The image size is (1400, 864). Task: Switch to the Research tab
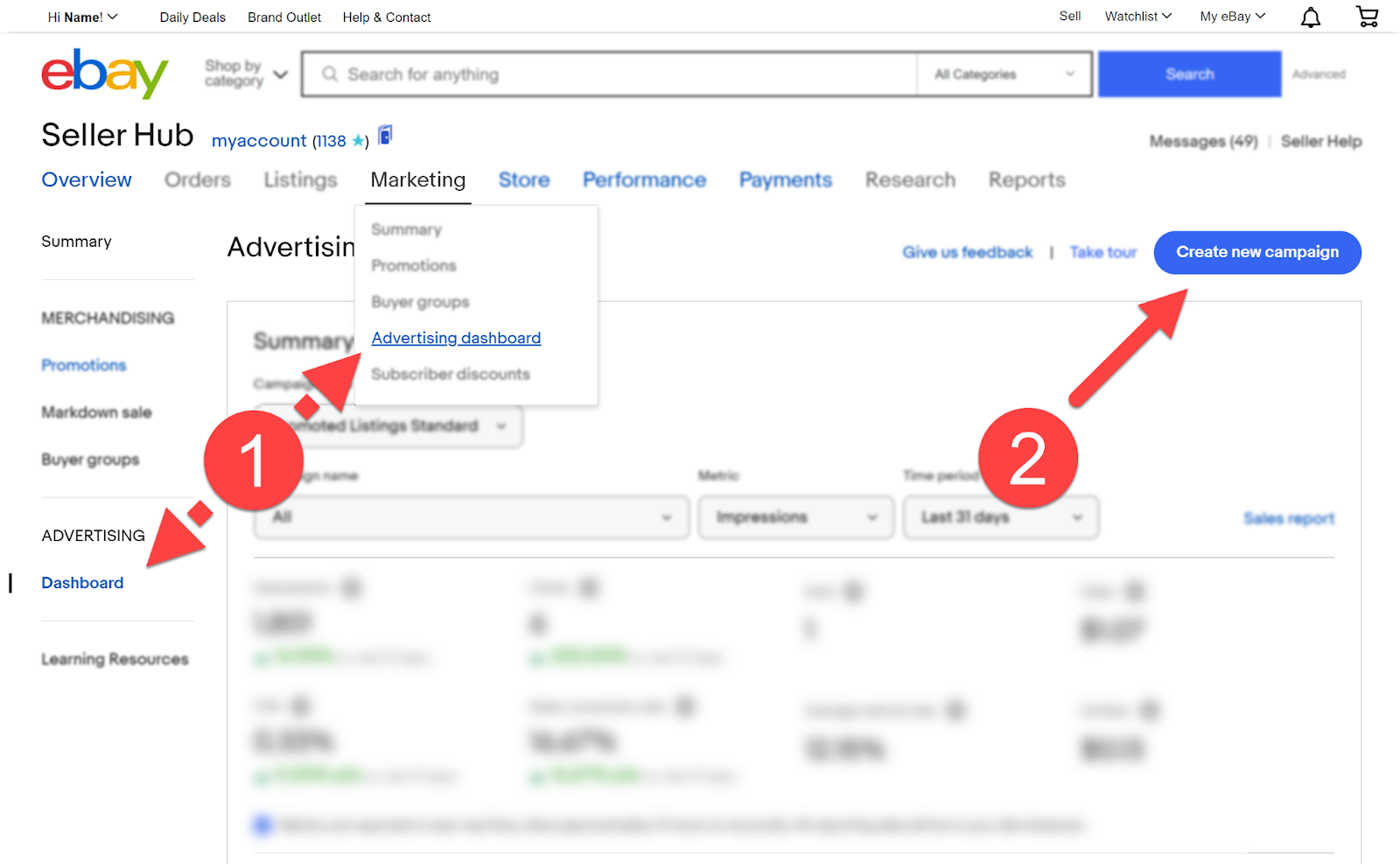click(x=910, y=179)
